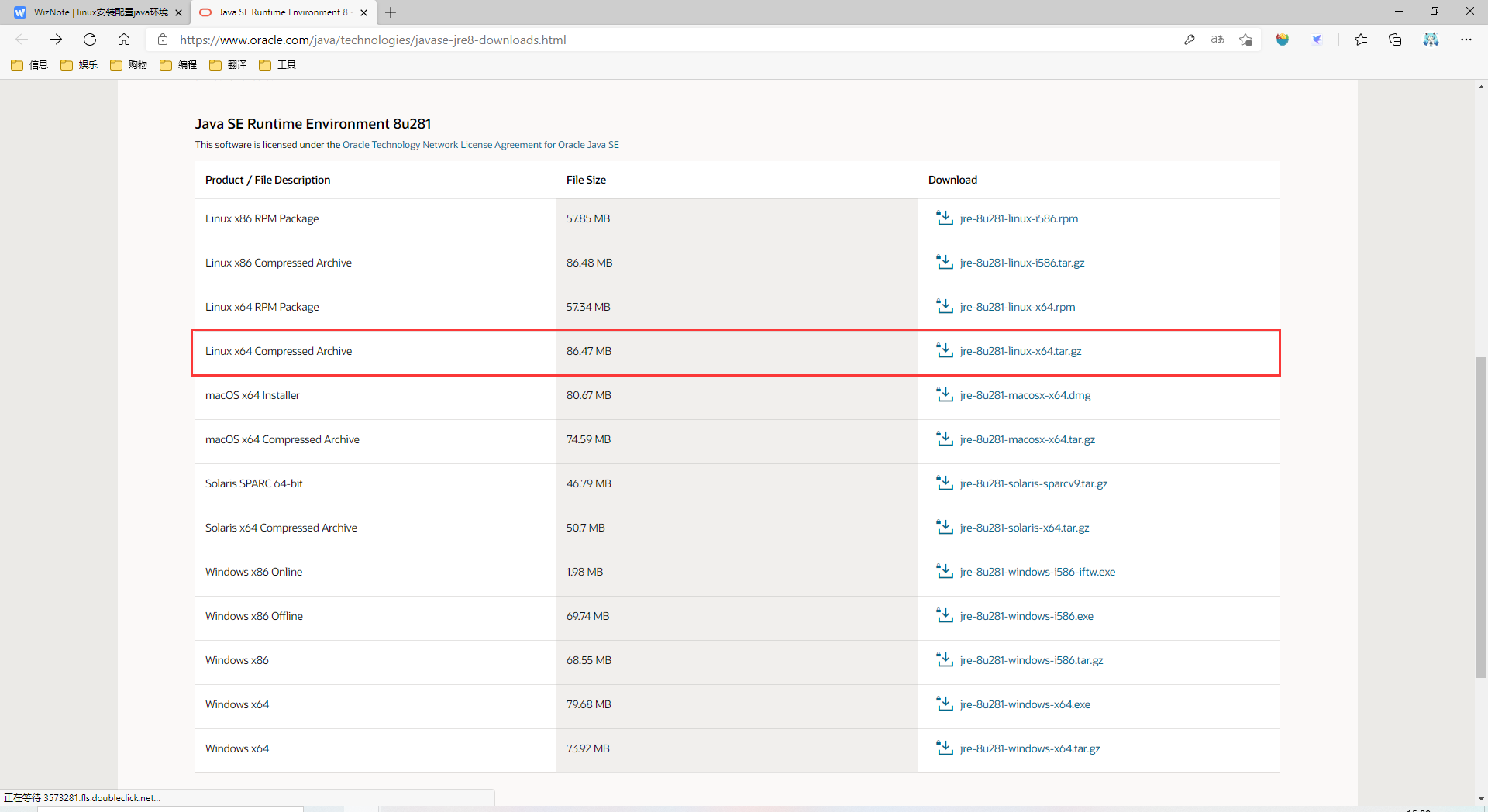Open saved passwords key icon
This screenshot has height=812, width=1488.
coord(1189,40)
